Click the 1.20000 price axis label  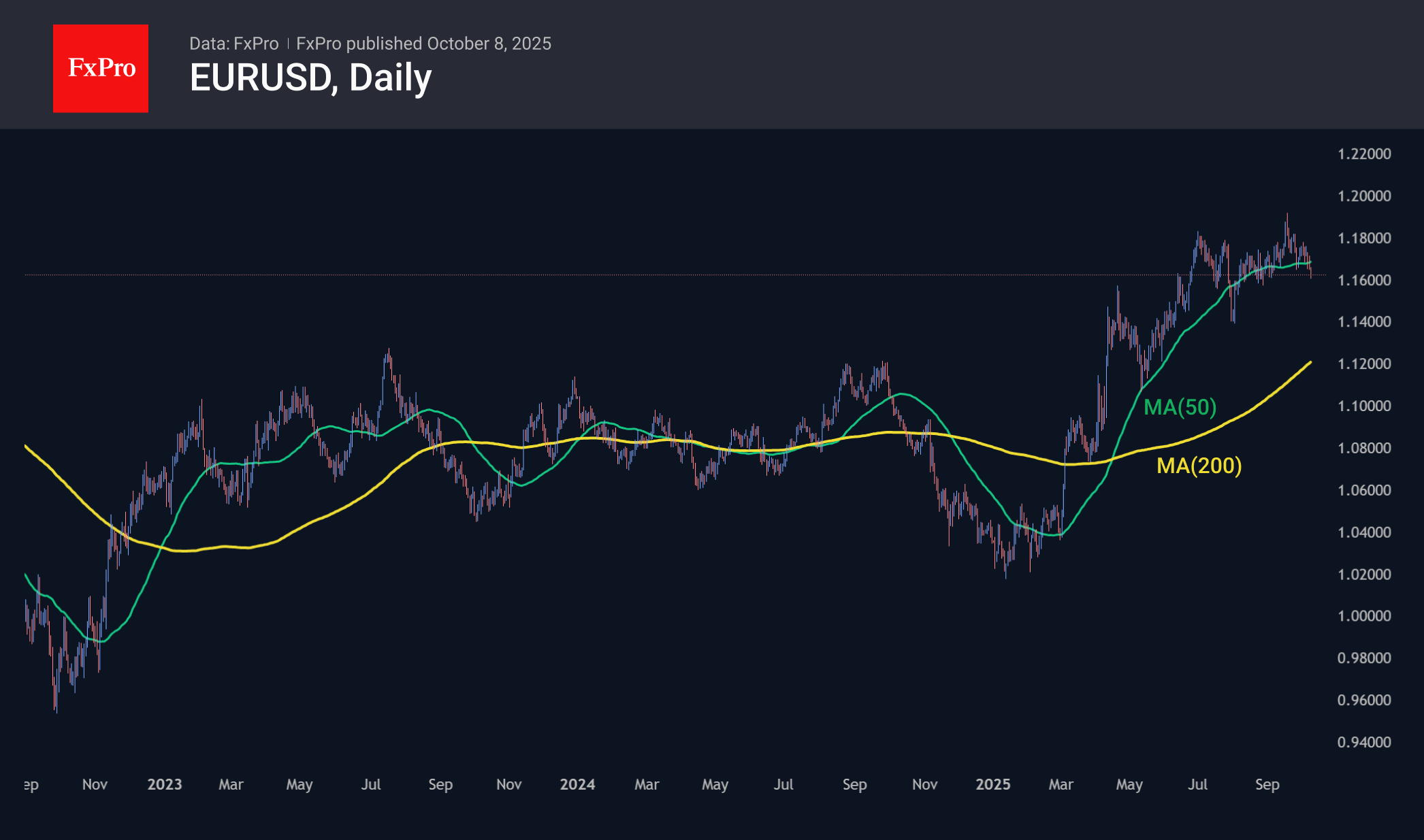click(1363, 196)
